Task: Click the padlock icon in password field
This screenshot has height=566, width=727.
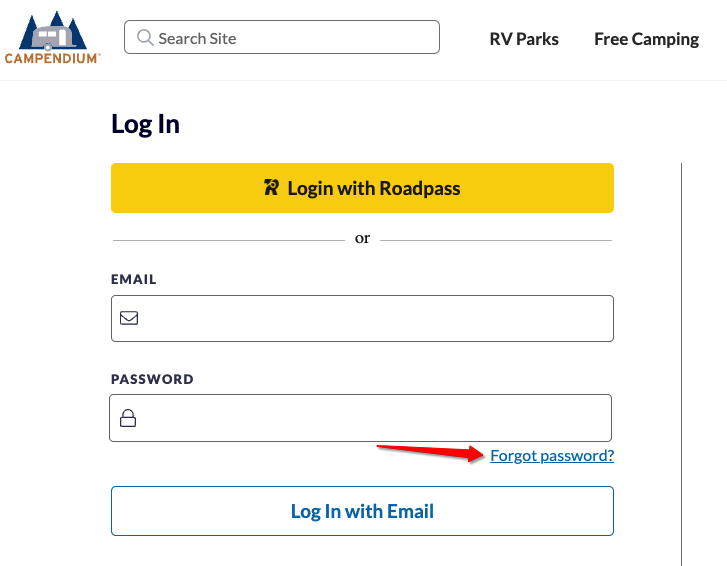Action: click(128, 418)
